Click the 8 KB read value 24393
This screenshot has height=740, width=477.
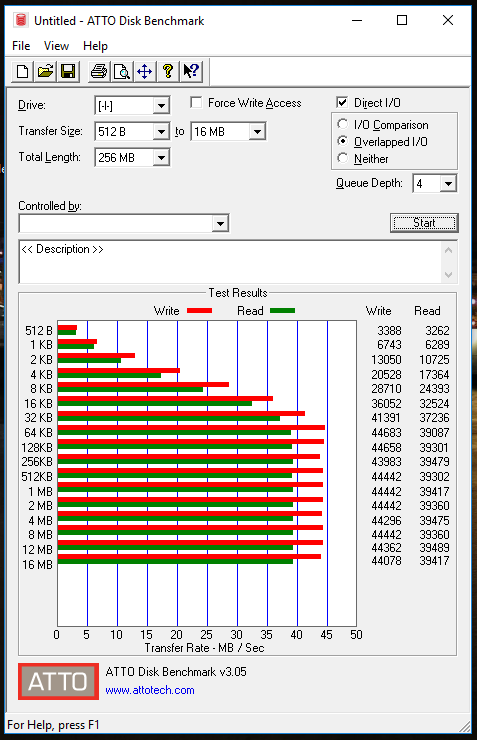click(x=435, y=388)
